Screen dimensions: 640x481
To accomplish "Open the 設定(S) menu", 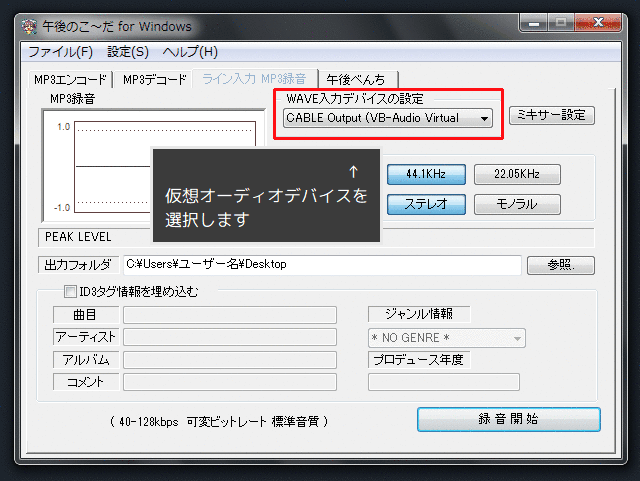I will (127, 52).
